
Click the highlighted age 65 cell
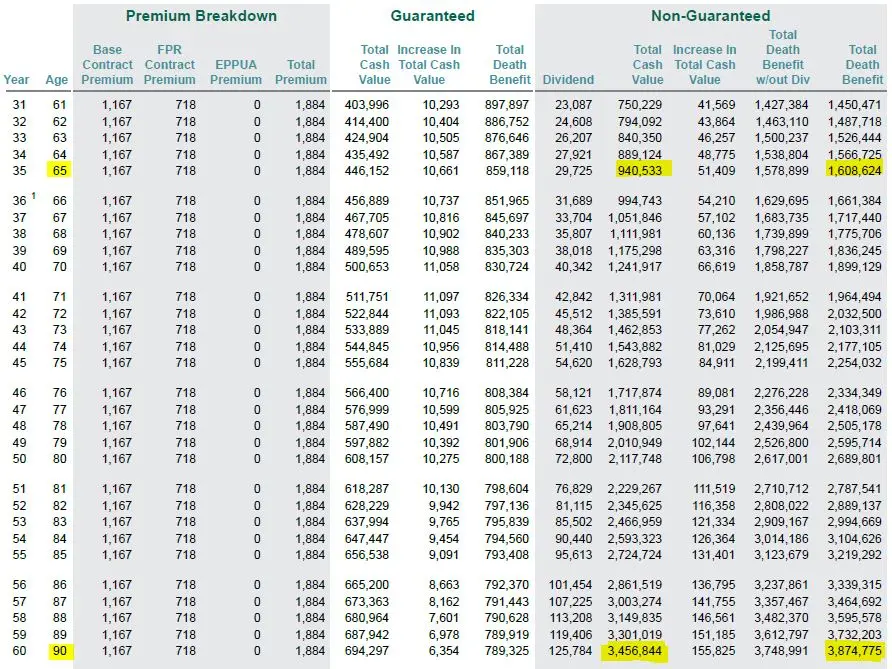tap(59, 170)
